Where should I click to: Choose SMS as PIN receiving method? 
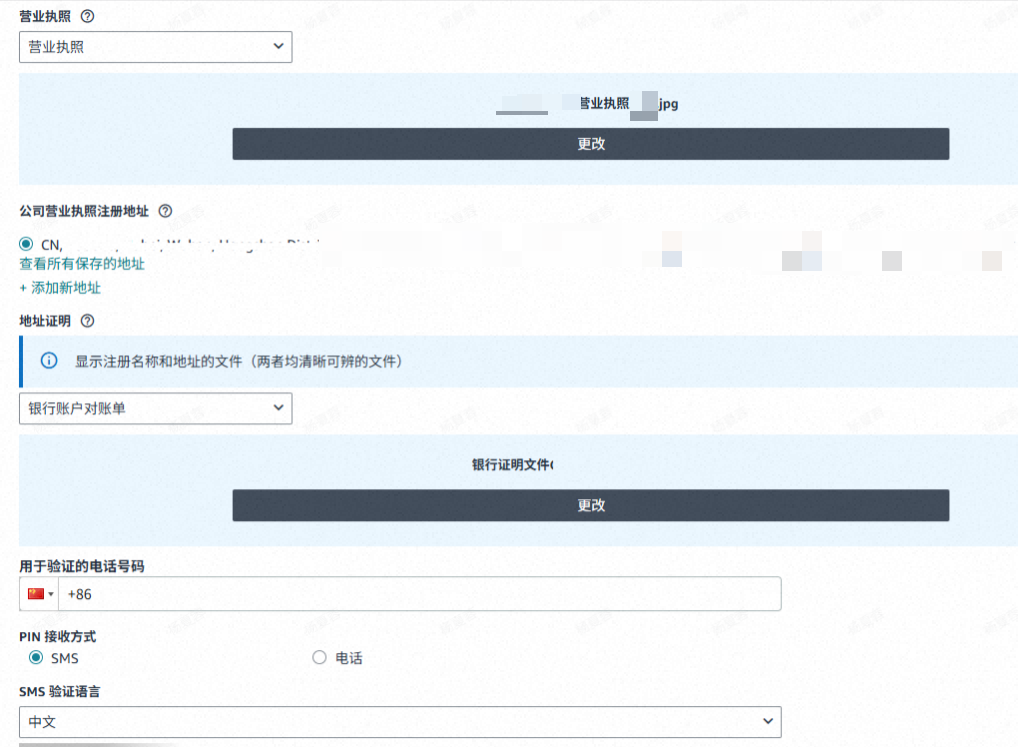(x=37, y=658)
